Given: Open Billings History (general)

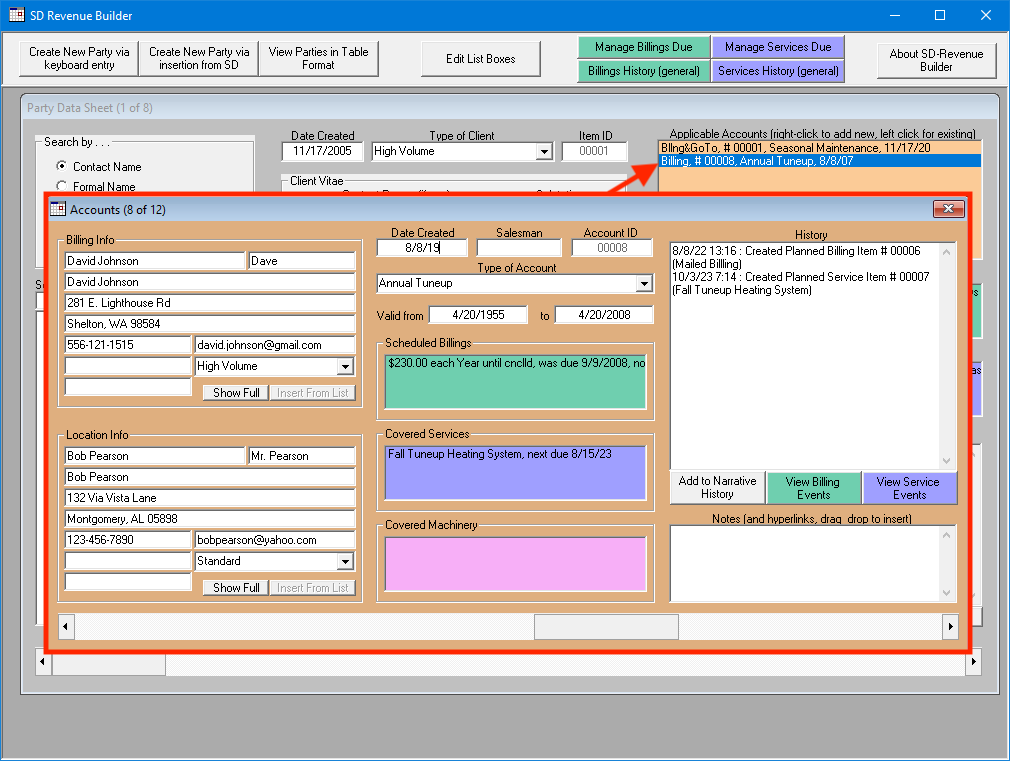Looking at the screenshot, I should point(643,71).
